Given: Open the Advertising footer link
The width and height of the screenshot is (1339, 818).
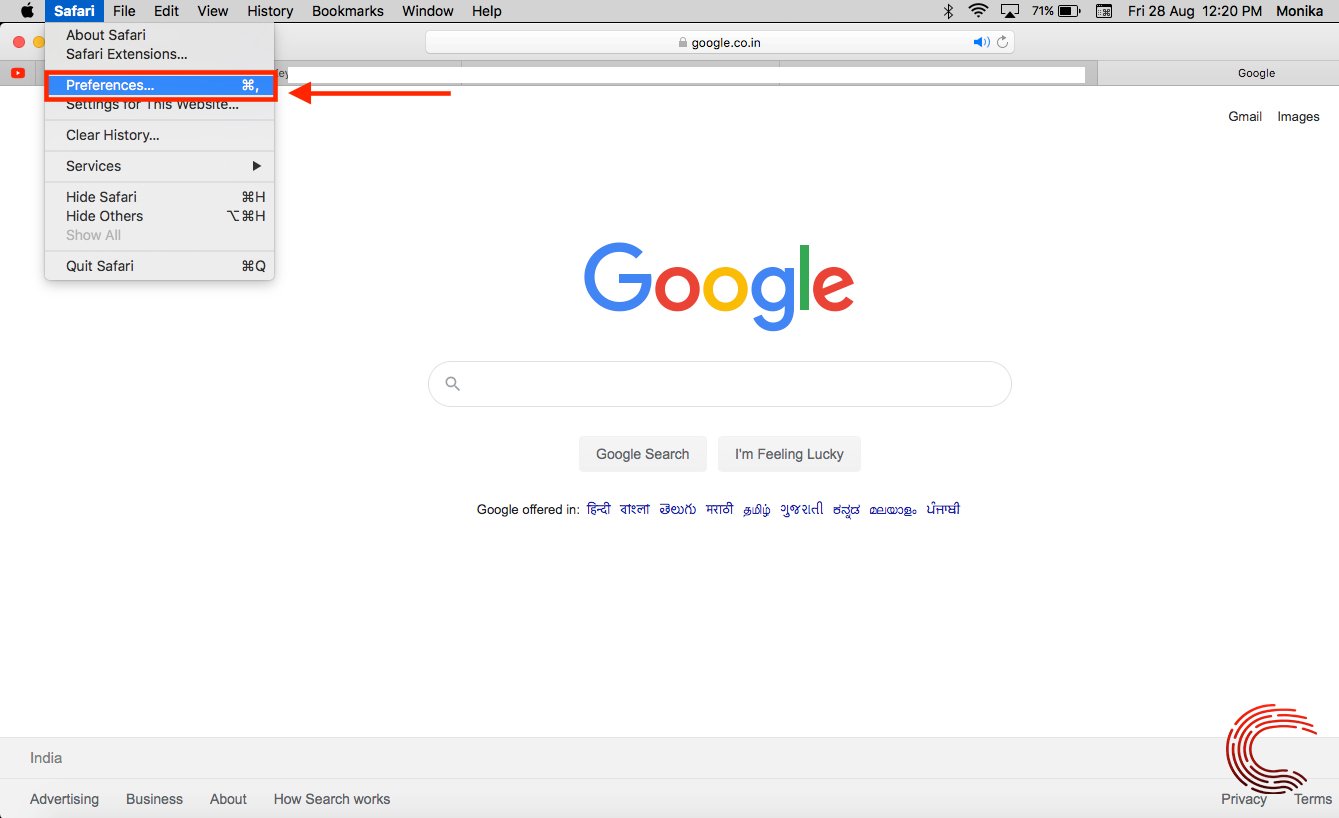Looking at the screenshot, I should [64, 799].
